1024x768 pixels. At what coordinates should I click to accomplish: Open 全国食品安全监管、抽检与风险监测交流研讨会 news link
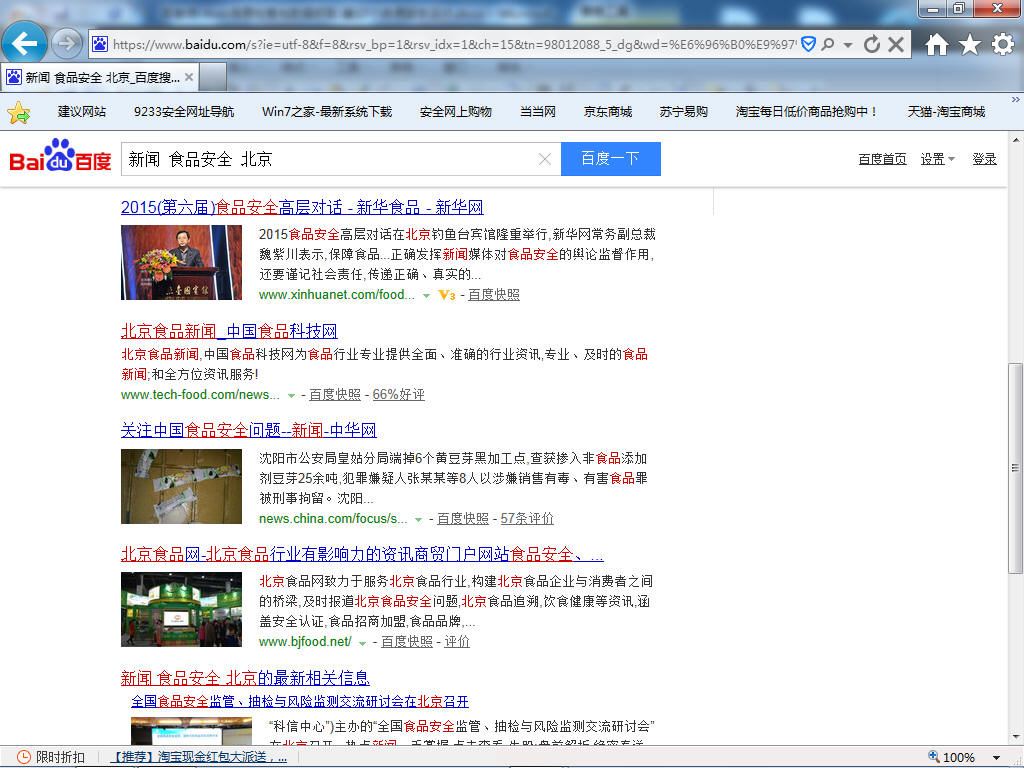(x=300, y=701)
